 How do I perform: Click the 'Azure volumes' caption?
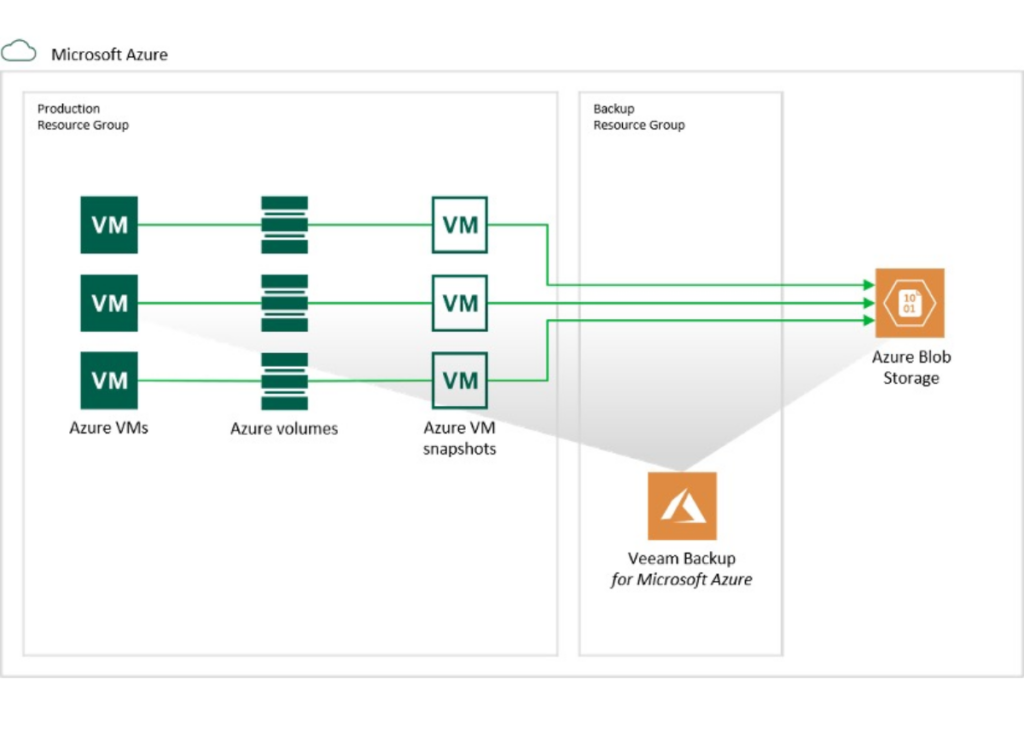(284, 429)
